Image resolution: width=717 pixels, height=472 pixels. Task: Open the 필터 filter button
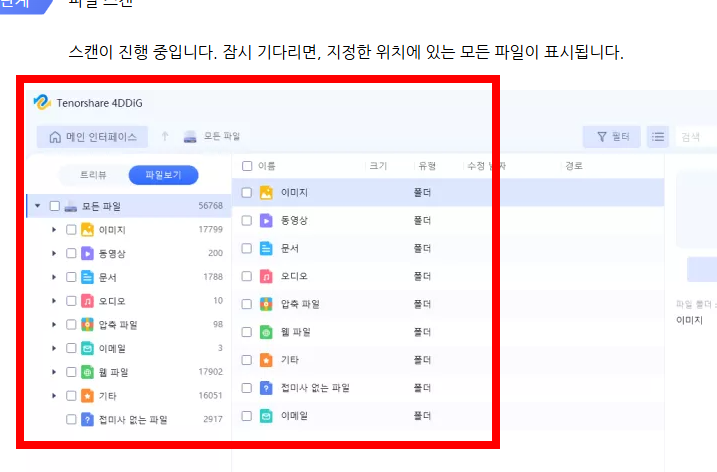611,137
